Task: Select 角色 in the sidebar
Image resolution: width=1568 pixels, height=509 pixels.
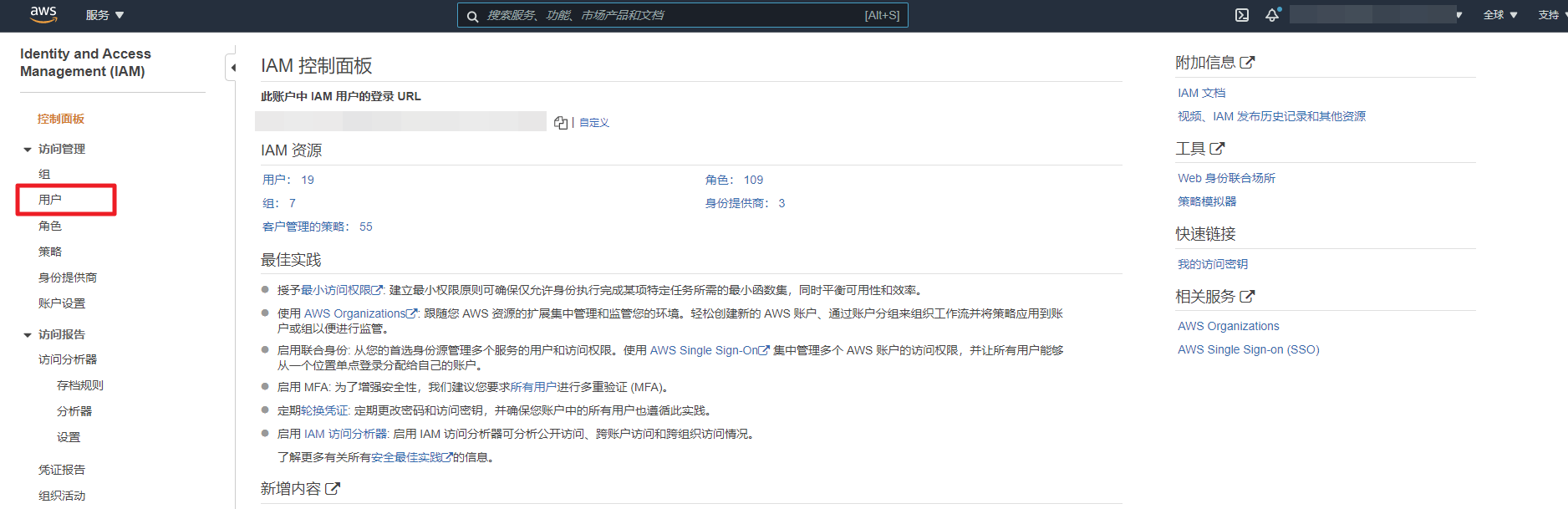Action: coord(50,226)
